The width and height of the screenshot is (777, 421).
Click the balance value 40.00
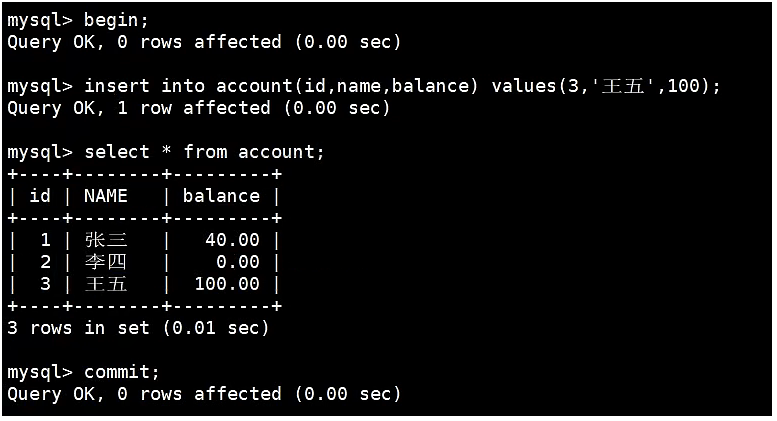pyautogui.click(x=232, y=240)
